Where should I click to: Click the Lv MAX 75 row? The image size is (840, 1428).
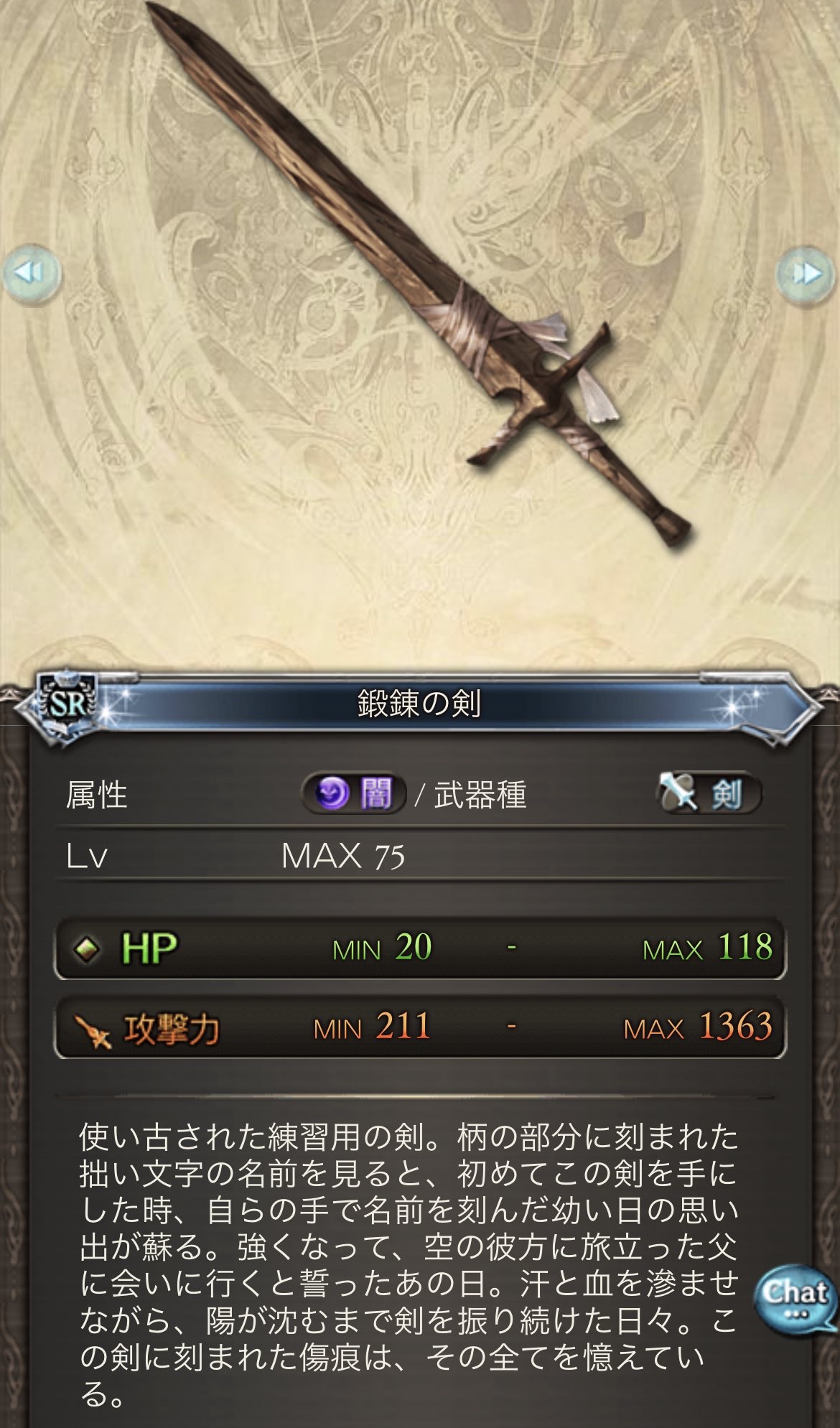click(420, 856)
